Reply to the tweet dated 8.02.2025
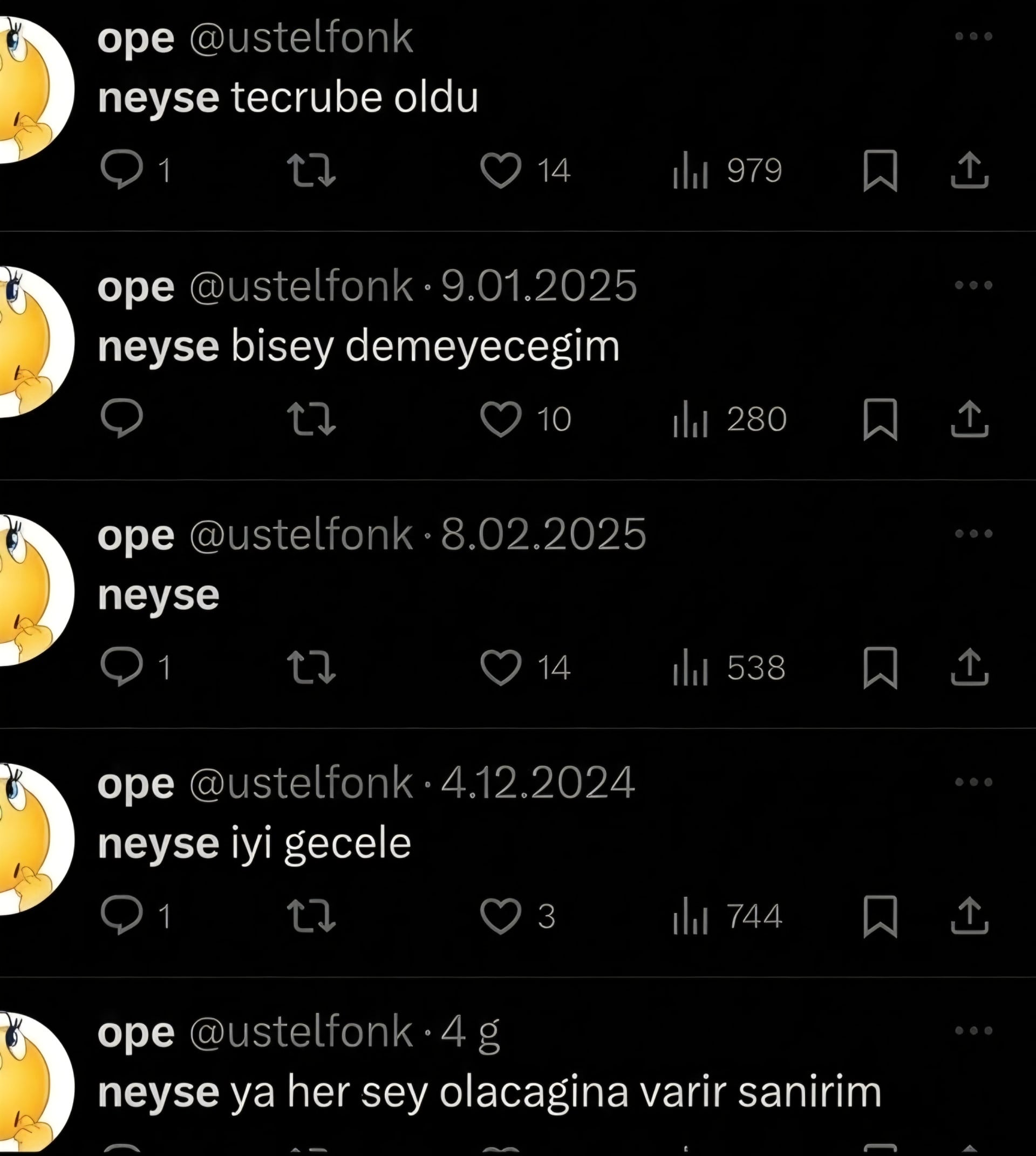Screen dimensions: 1036x1156 (122, 667)
